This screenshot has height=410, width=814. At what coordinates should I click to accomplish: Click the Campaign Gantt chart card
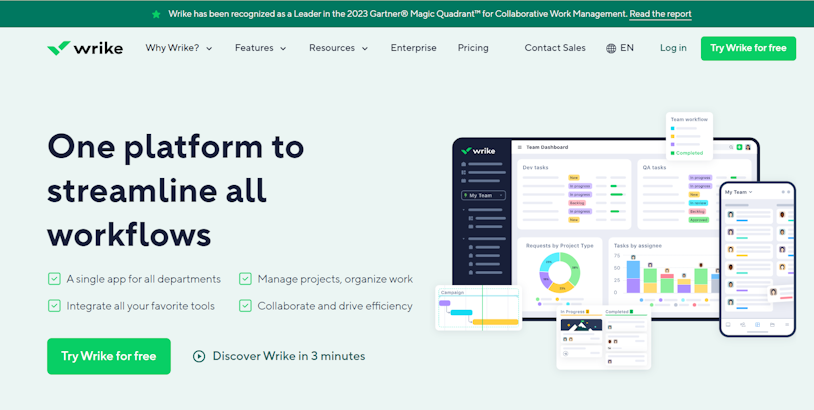click(479, 308)
